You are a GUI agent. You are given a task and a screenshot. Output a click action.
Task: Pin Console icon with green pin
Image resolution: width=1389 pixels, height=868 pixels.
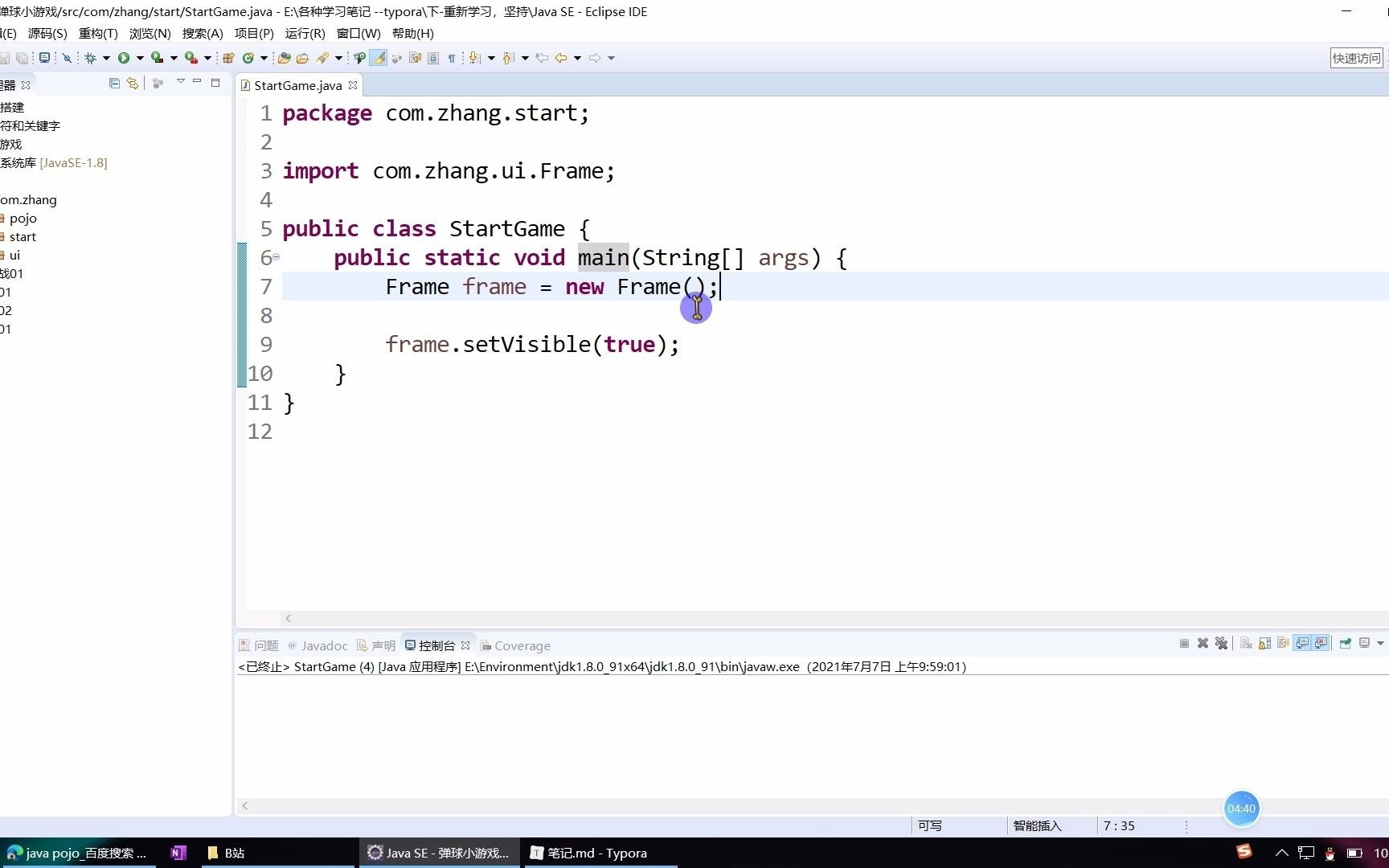point(1346,643)
